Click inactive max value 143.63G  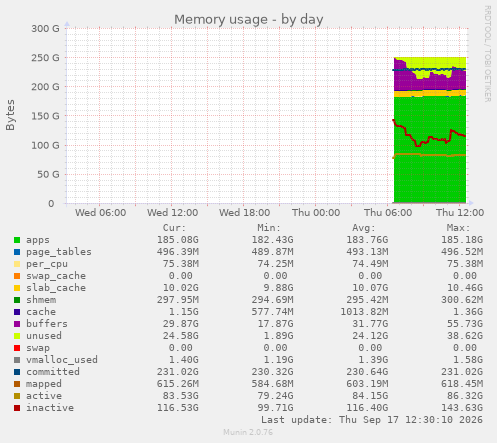tap(462, 408)
